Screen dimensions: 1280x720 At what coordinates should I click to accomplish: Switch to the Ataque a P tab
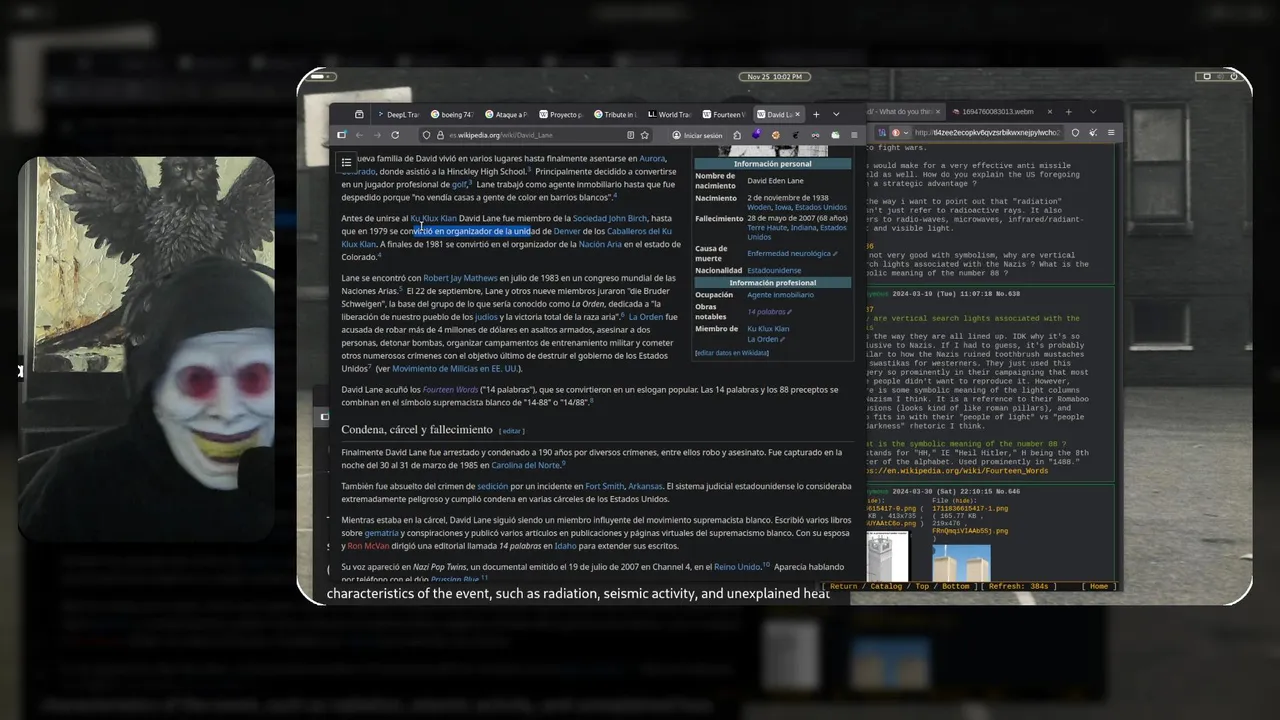507,114
